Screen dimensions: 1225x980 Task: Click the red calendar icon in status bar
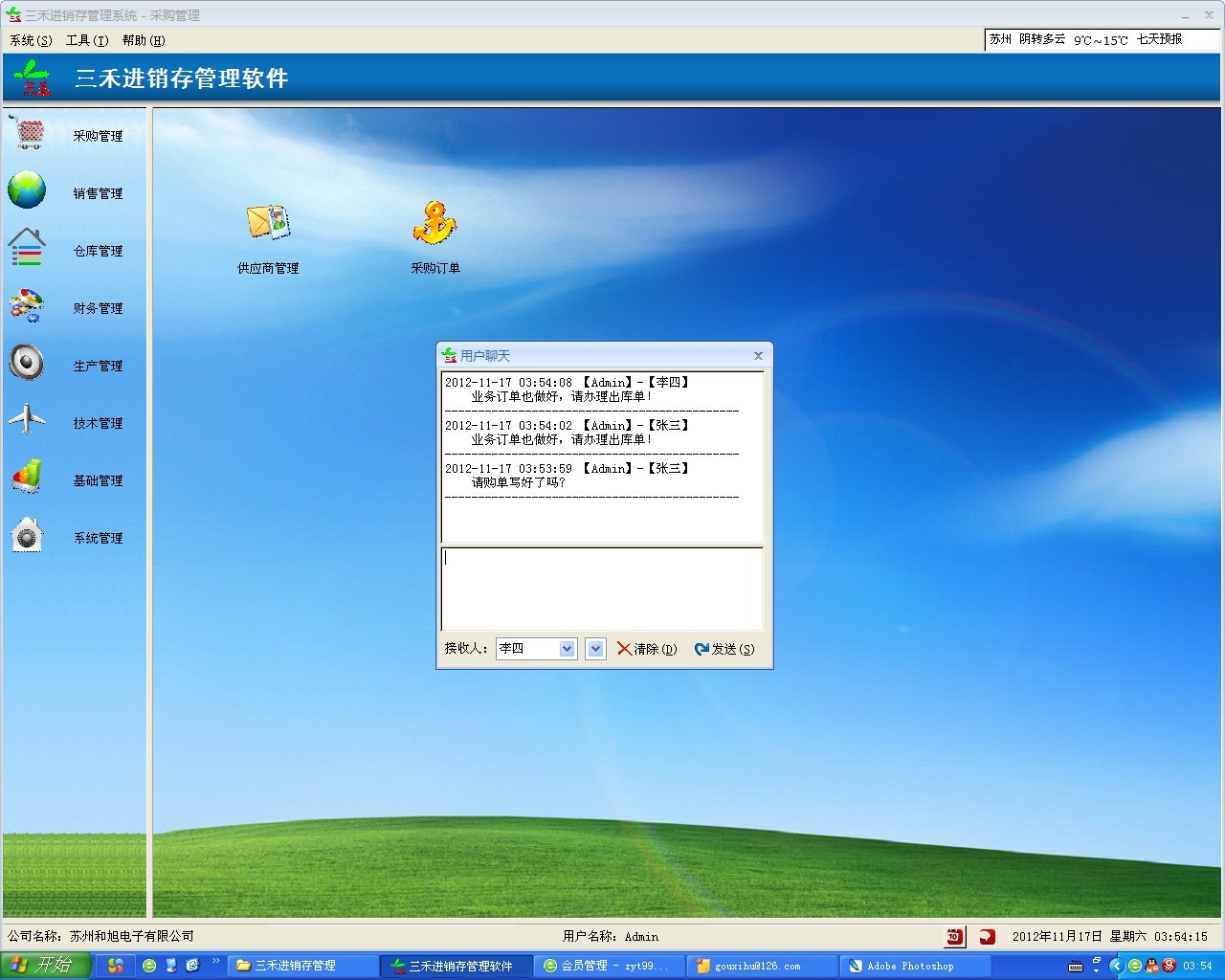[x=955, y=937]
